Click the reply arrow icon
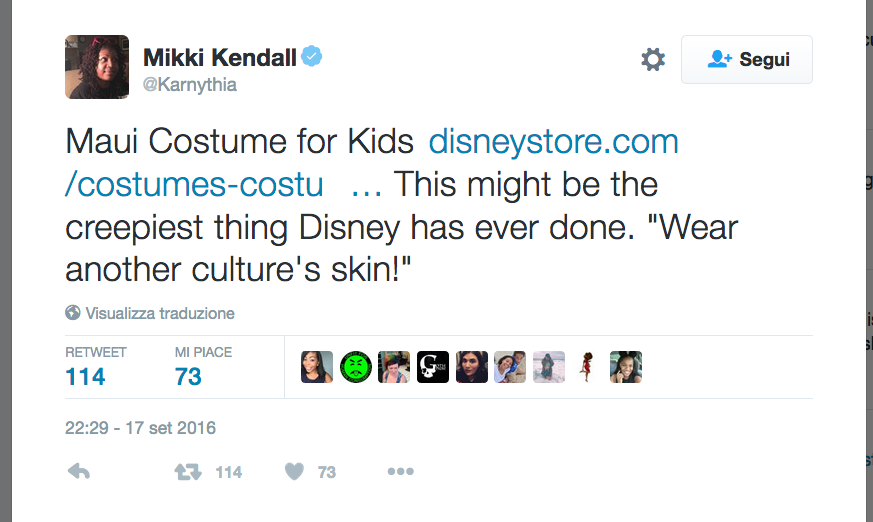This screenshot has width=873, height=522. click(78, 472)
